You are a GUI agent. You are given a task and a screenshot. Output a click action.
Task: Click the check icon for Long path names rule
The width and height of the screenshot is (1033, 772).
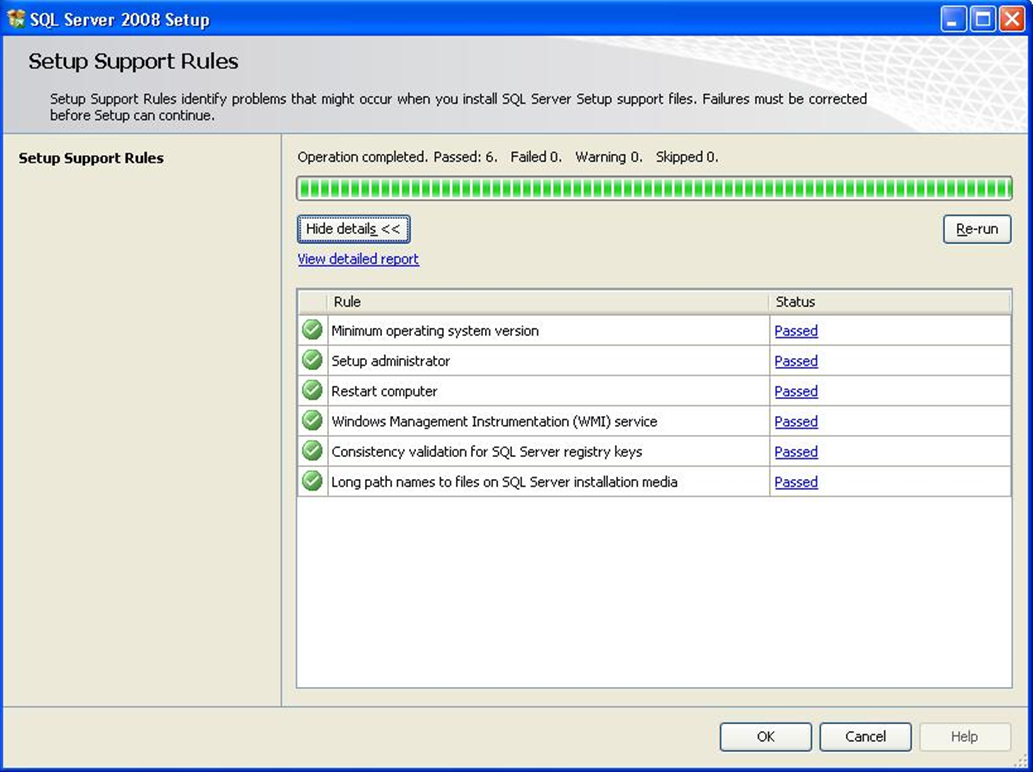312,481
